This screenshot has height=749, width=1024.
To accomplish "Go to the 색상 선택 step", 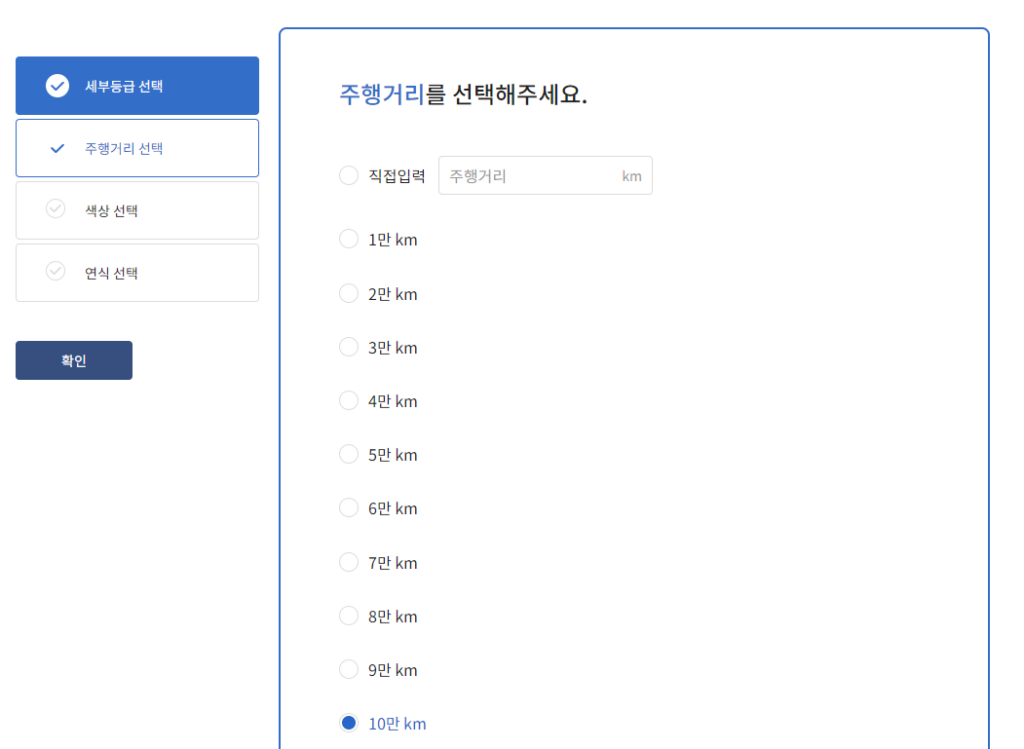I will pyautogui.click(x=137, y=211).
